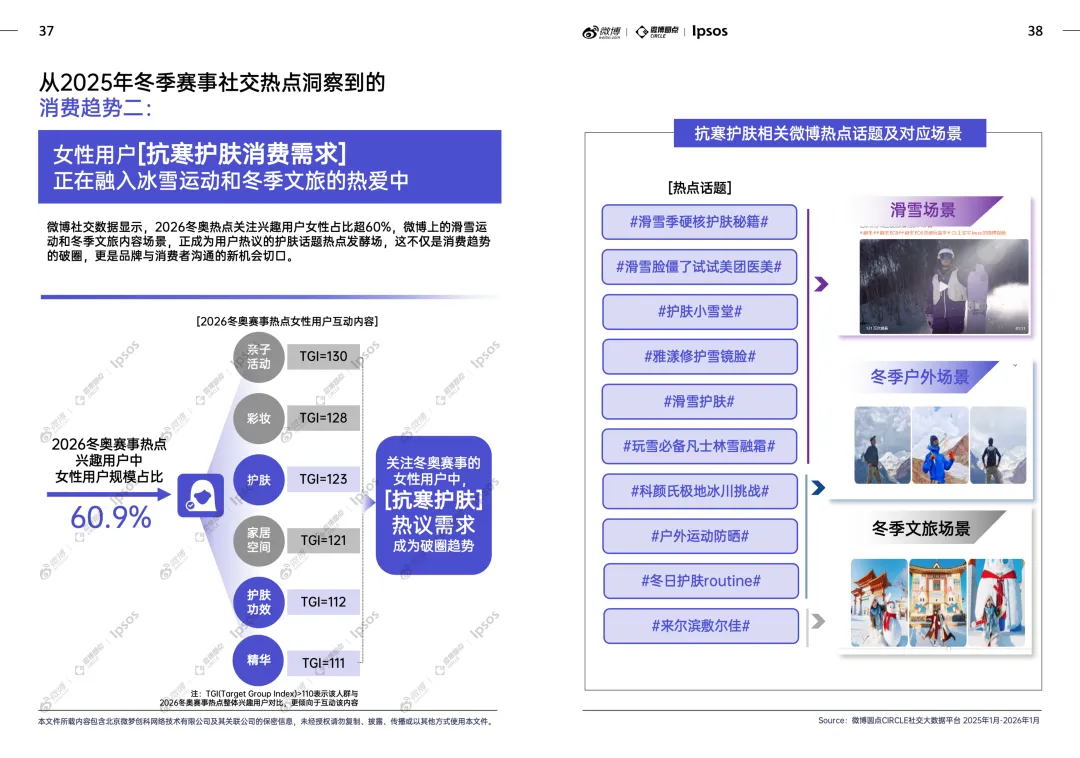Open the #冬日护肤routine# topic

[701, 580]
